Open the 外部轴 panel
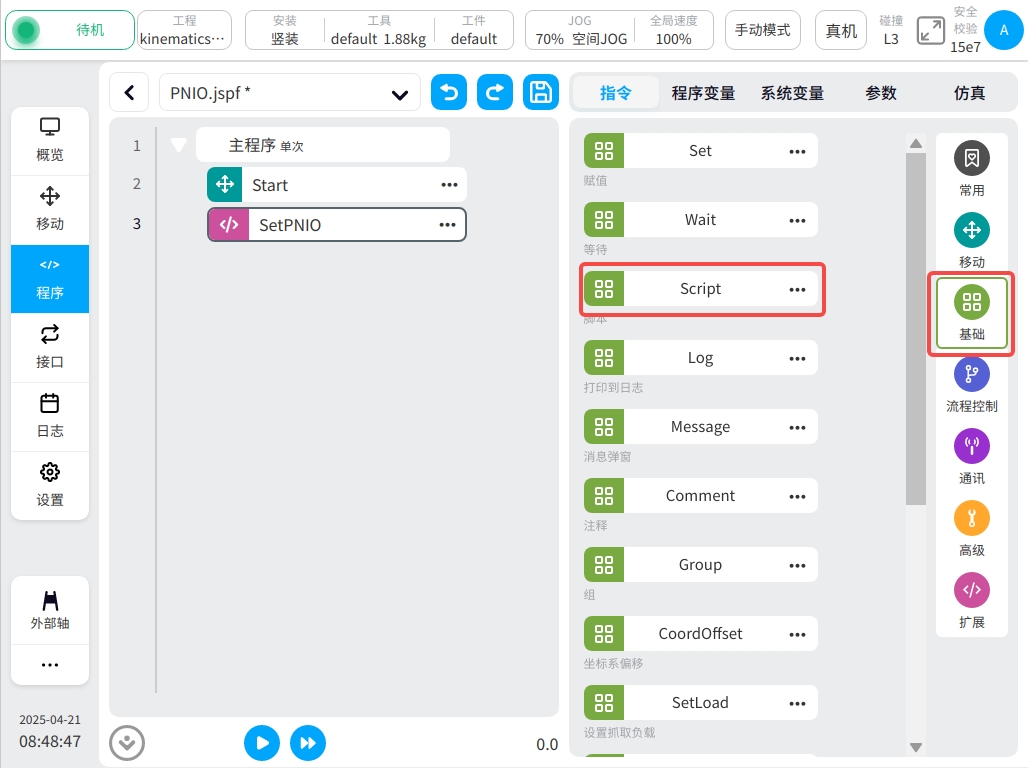The height and width of the screenshot is (768, 1028). point(50,610)
